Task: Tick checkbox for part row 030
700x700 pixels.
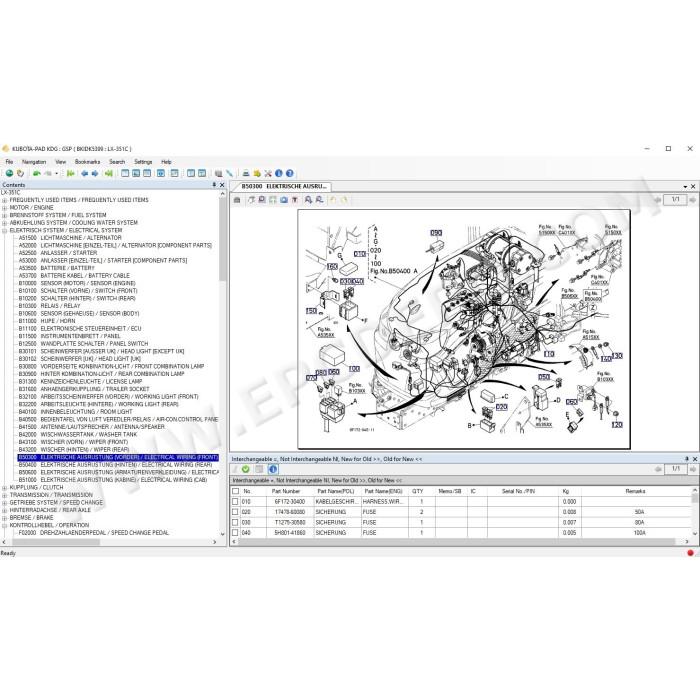Action: (235, 522)
